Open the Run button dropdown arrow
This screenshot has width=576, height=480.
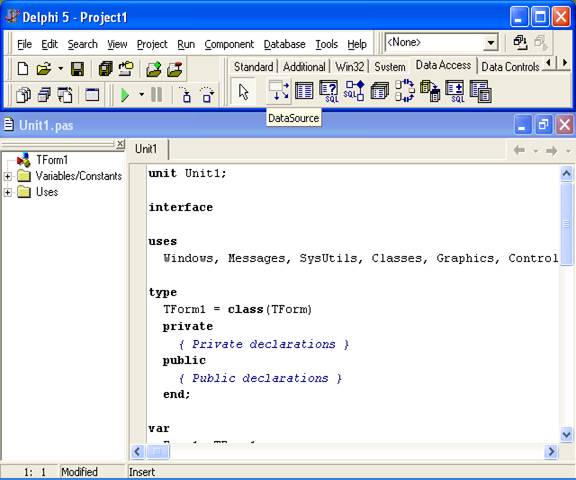141,95
